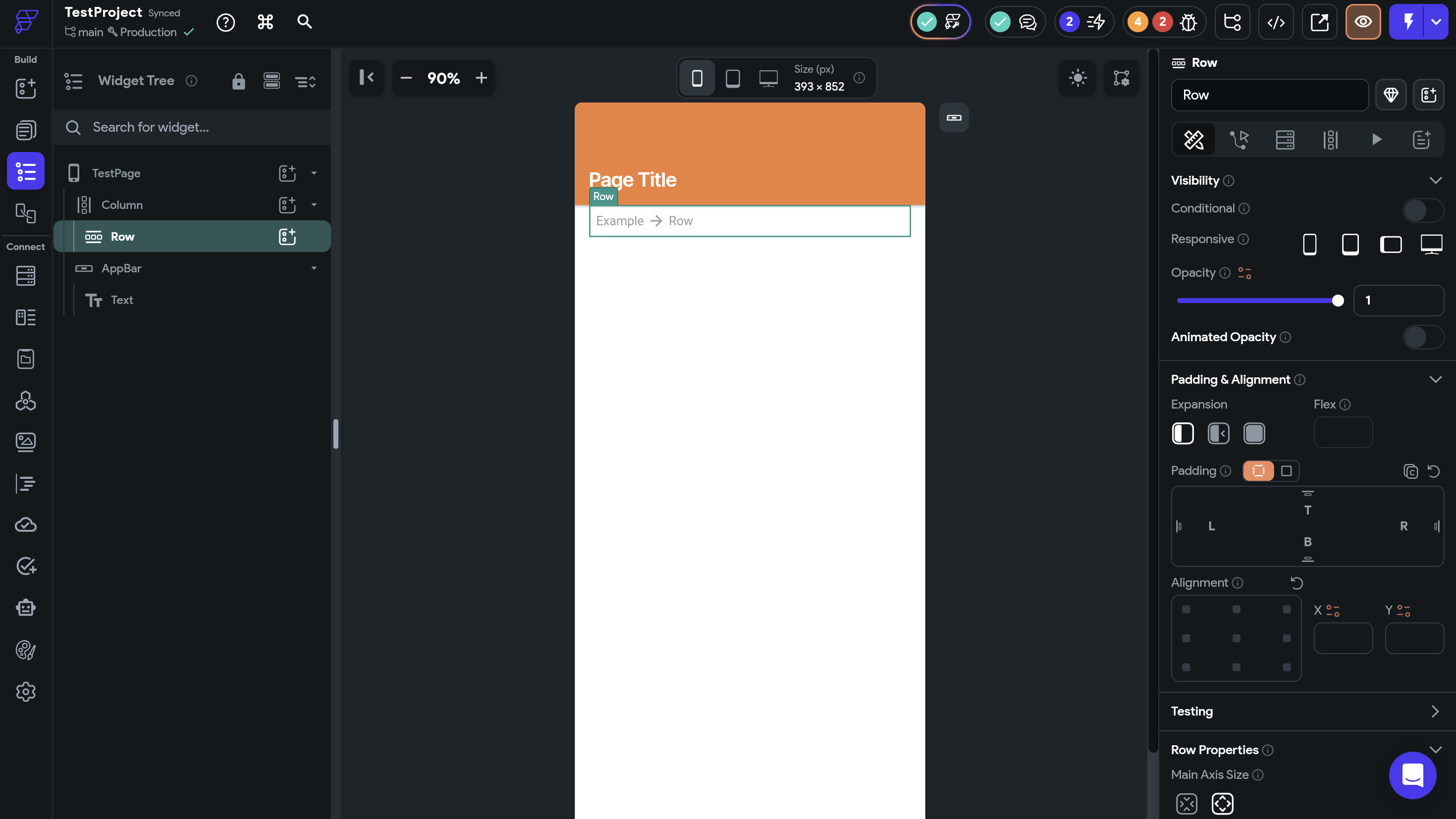Collapse the AppBar tree node arrow
The height and width of the screenshot is (819, 1456).
click(x=314, y=268)
